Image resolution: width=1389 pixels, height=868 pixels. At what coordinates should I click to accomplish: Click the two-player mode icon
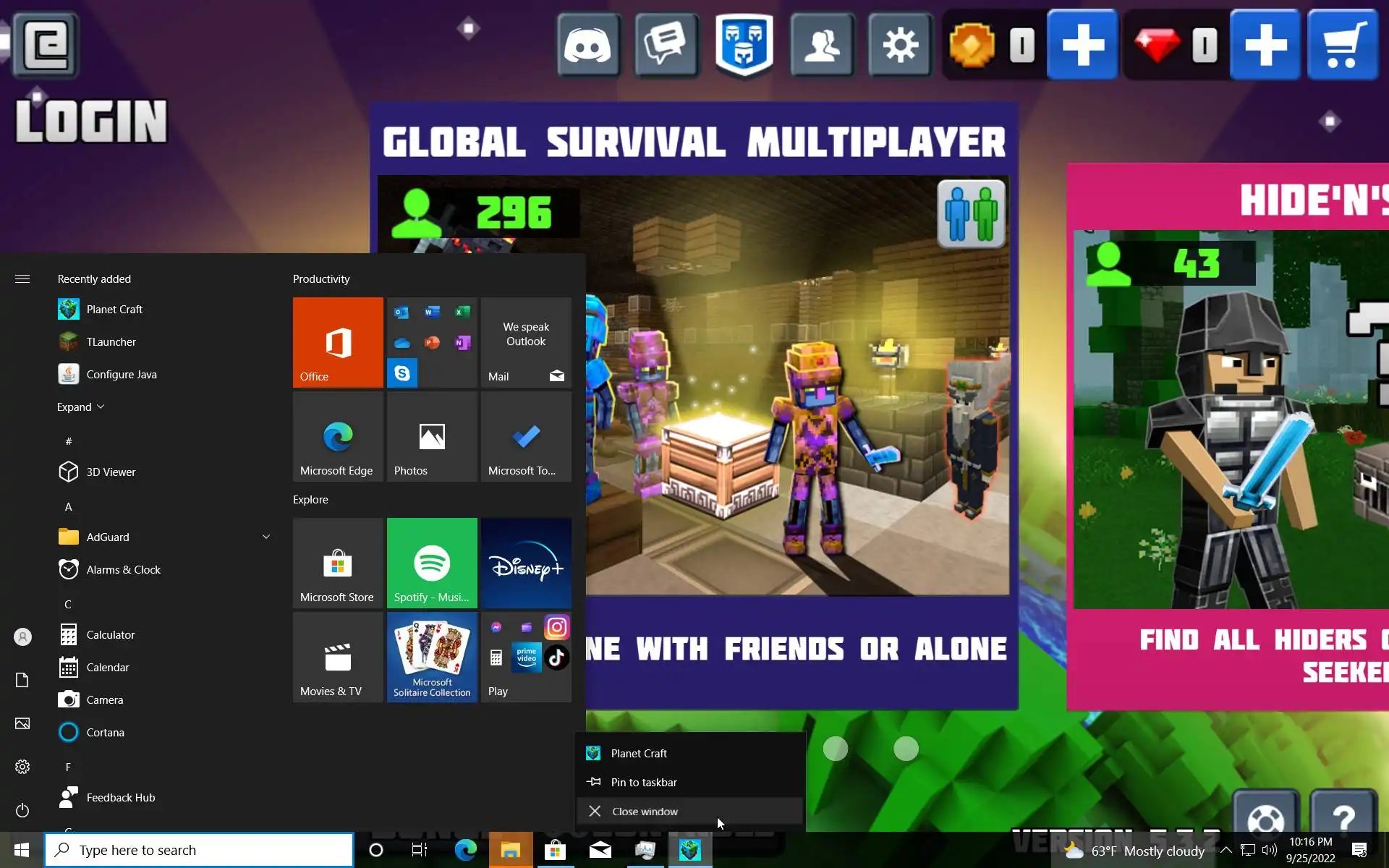pyautogui.click(x=971, y=214)
